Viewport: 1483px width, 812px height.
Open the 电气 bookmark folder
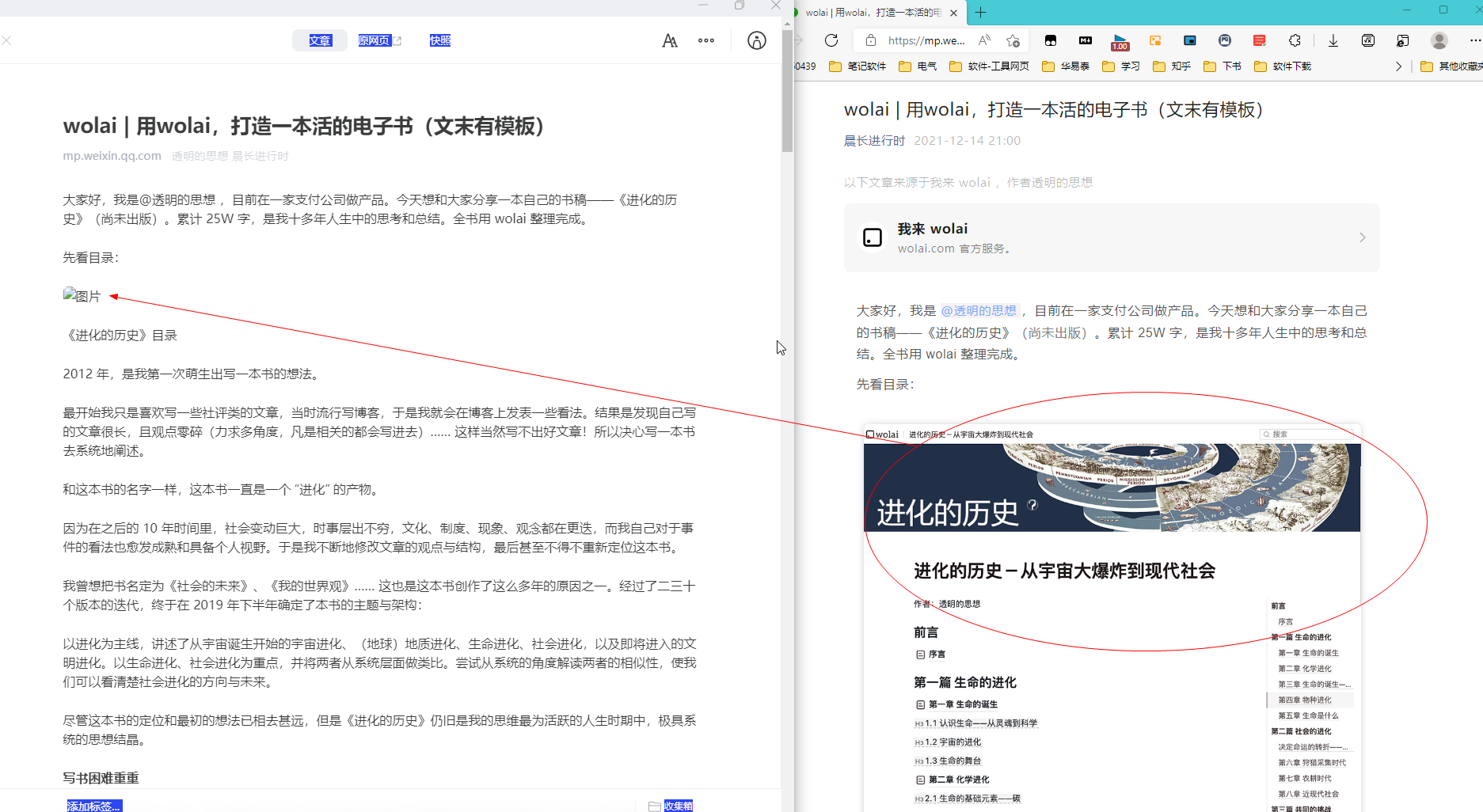click(918, 66)
